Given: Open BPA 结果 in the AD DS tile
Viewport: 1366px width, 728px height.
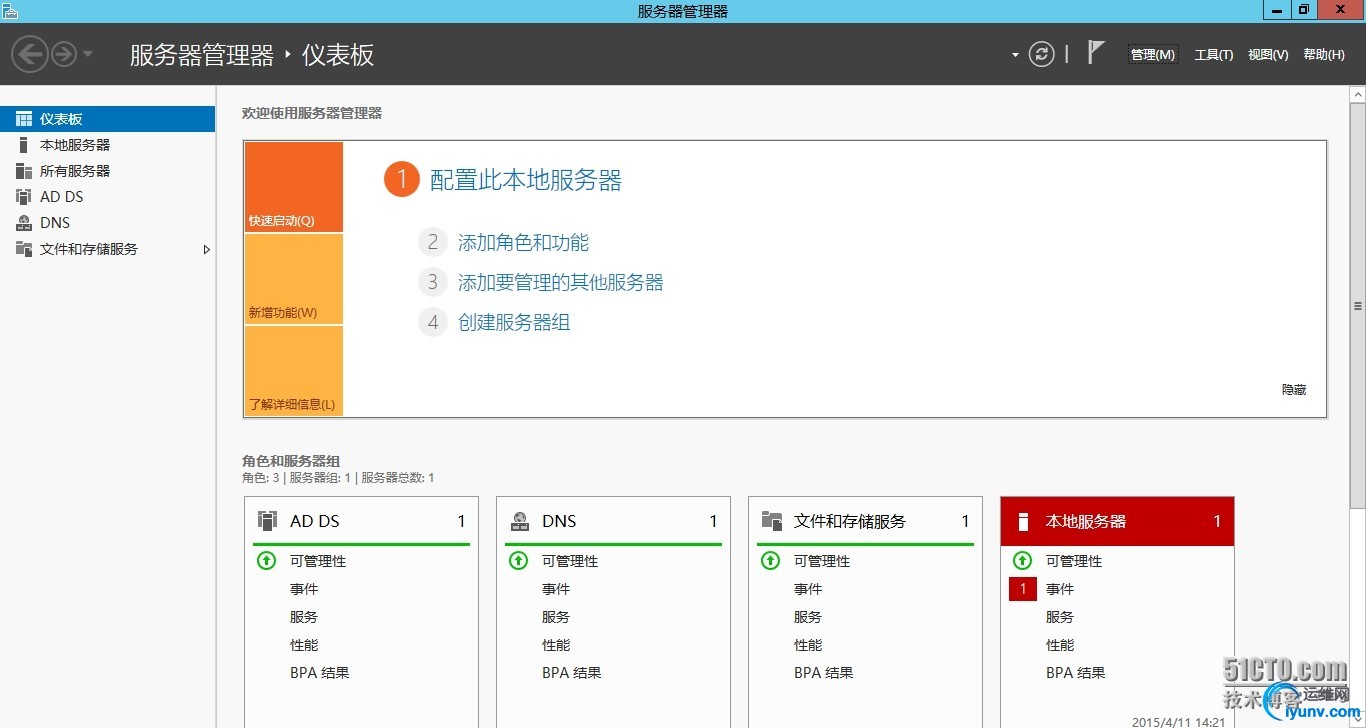Looking at the screenshot, I should (x=320, y=673).
